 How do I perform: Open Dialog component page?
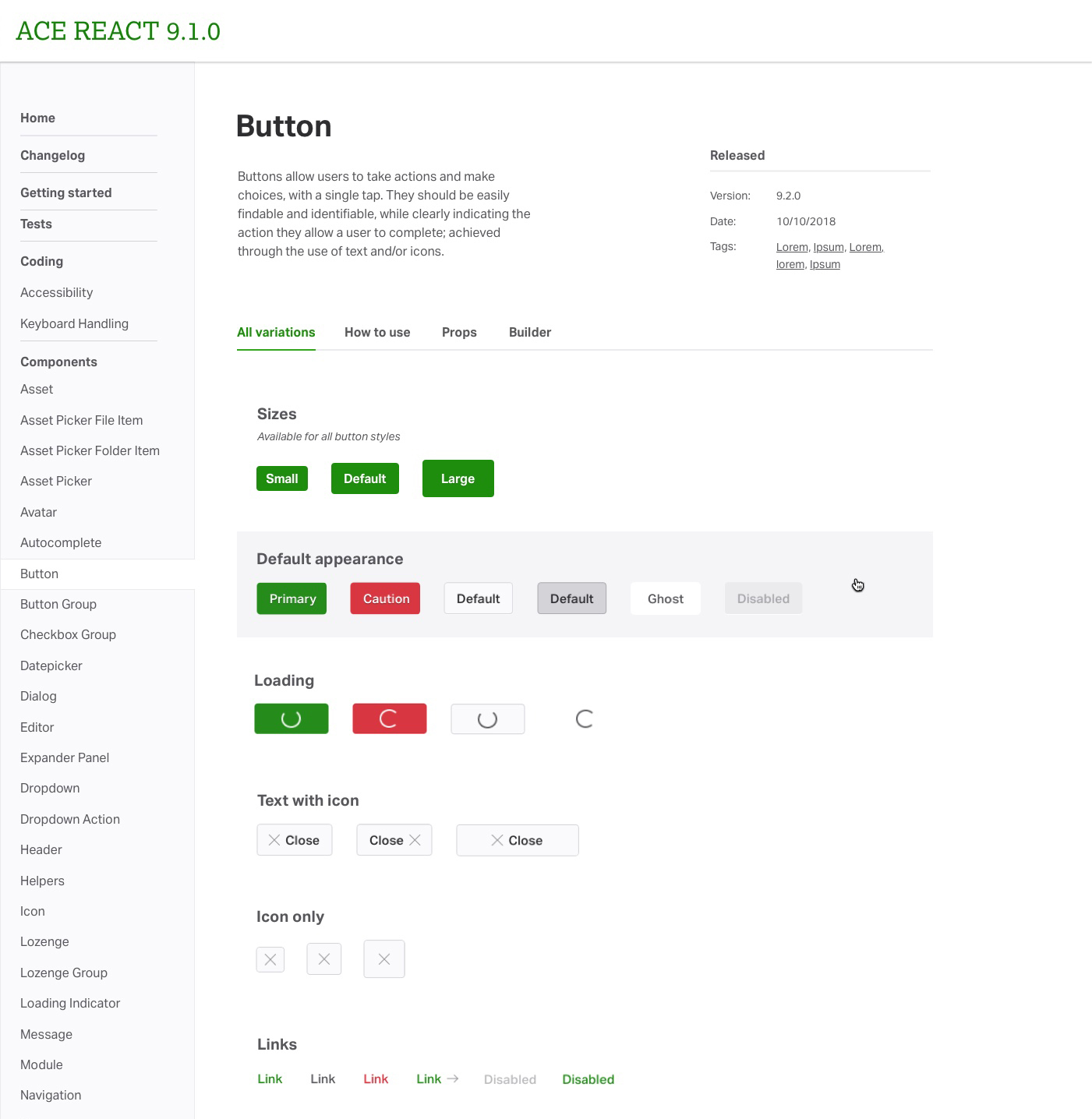38,696
